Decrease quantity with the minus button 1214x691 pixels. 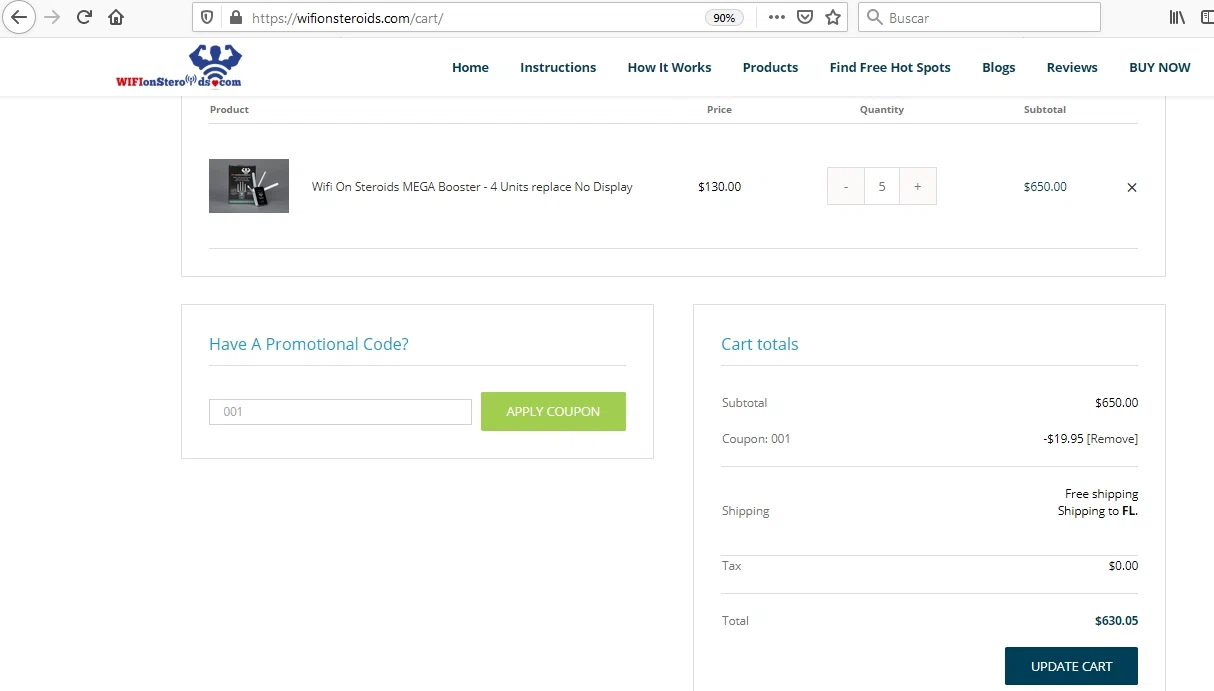[846, 186]
